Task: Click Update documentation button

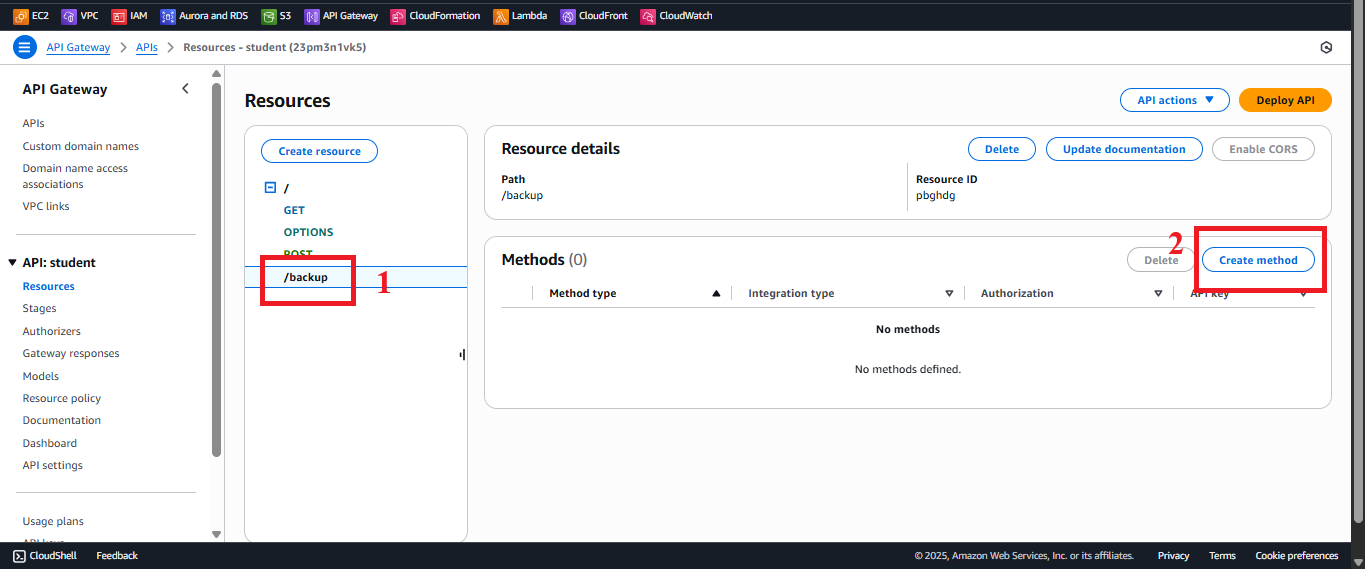Action: (1124, 149)
